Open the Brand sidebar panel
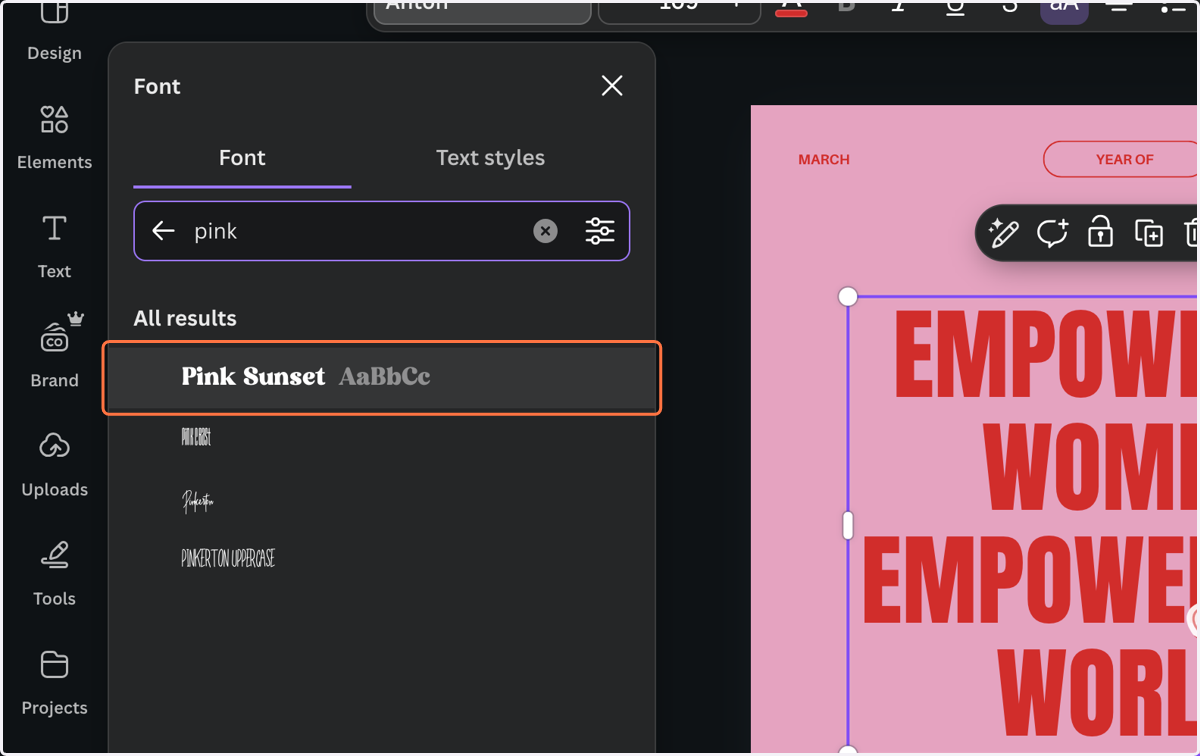This screenshot has width=1200, height=756. coord(54,352)
